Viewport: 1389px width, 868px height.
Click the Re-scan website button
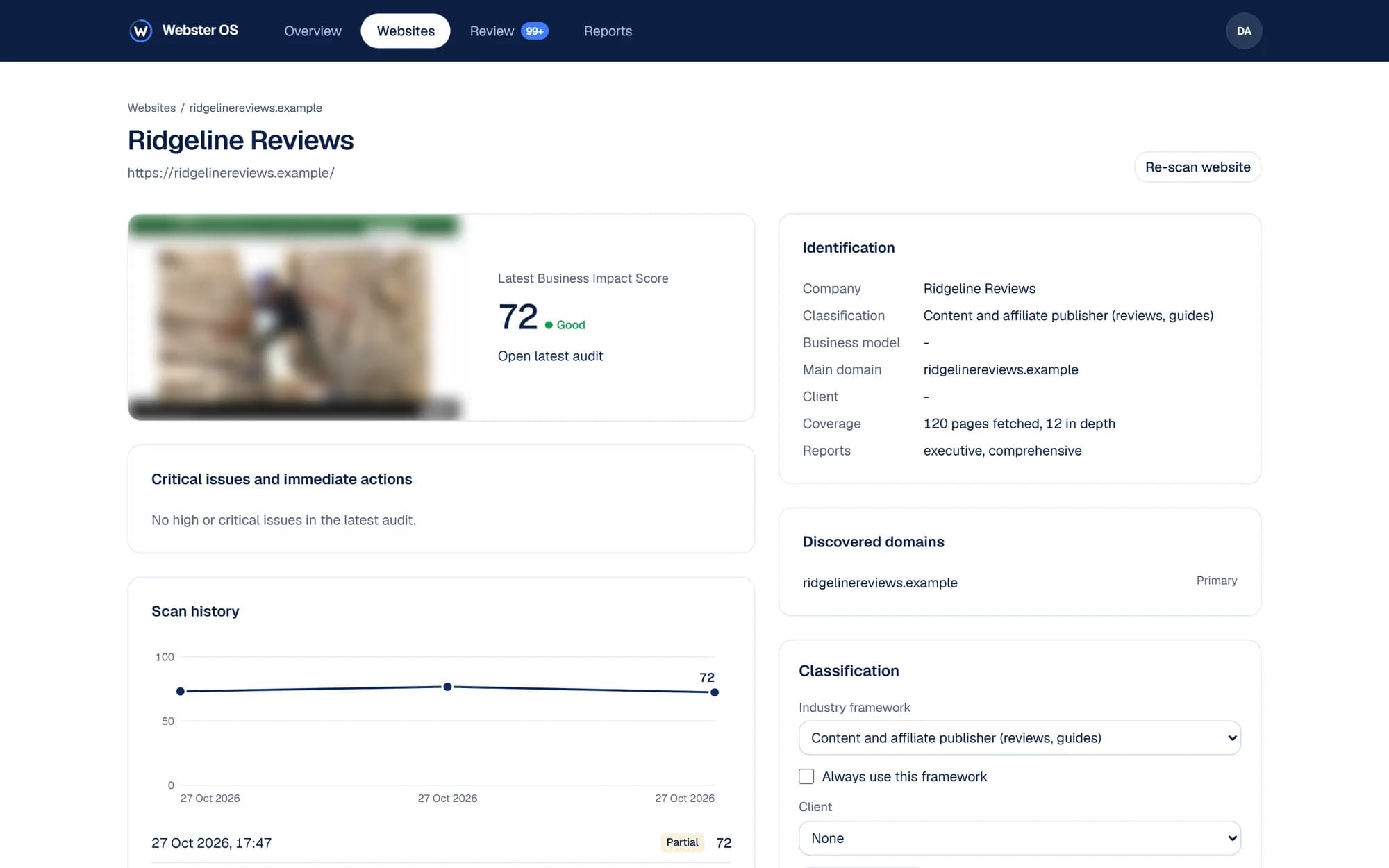click(1197, 167)
